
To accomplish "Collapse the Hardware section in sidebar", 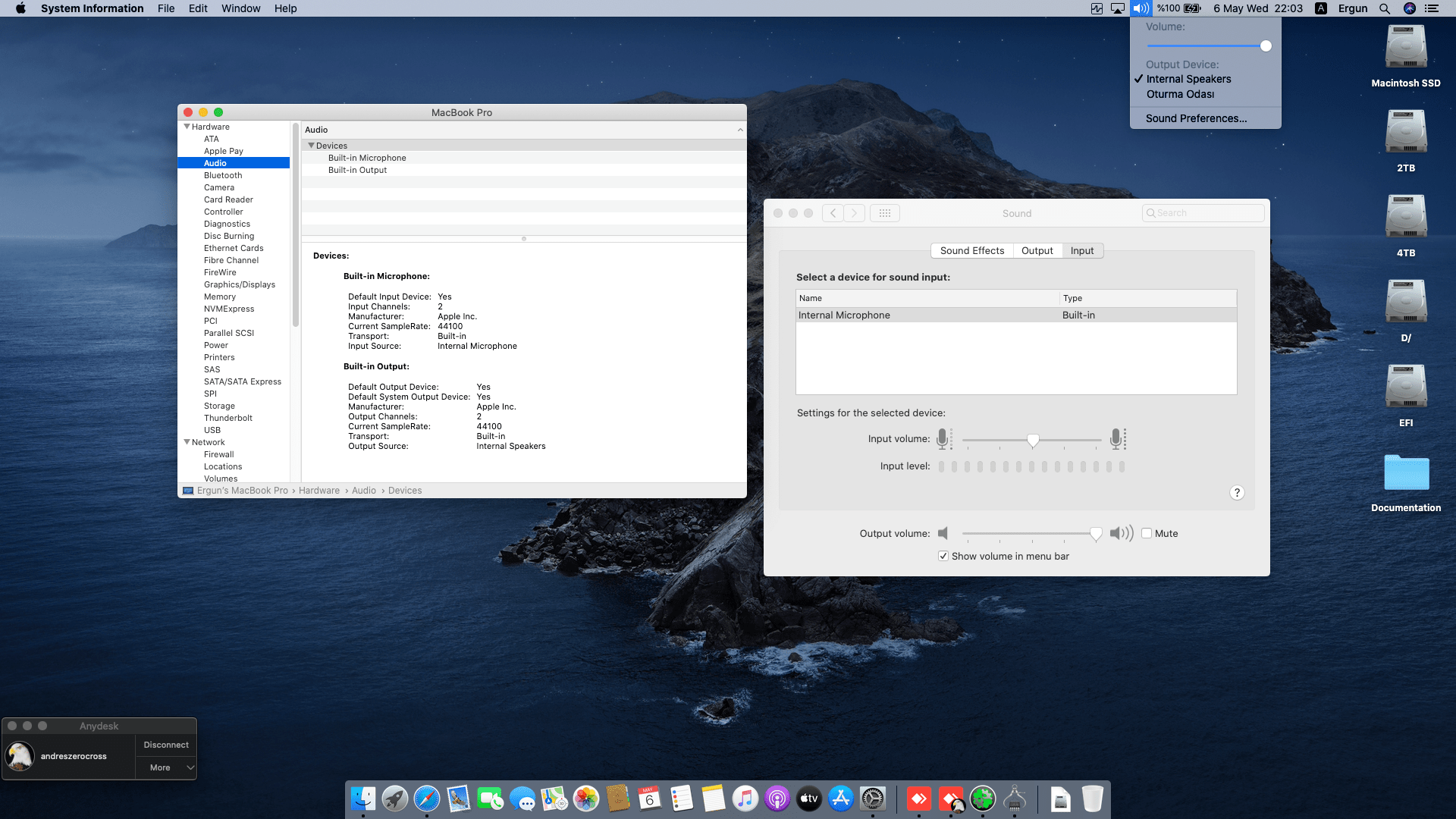I will (x=187, y=127).
